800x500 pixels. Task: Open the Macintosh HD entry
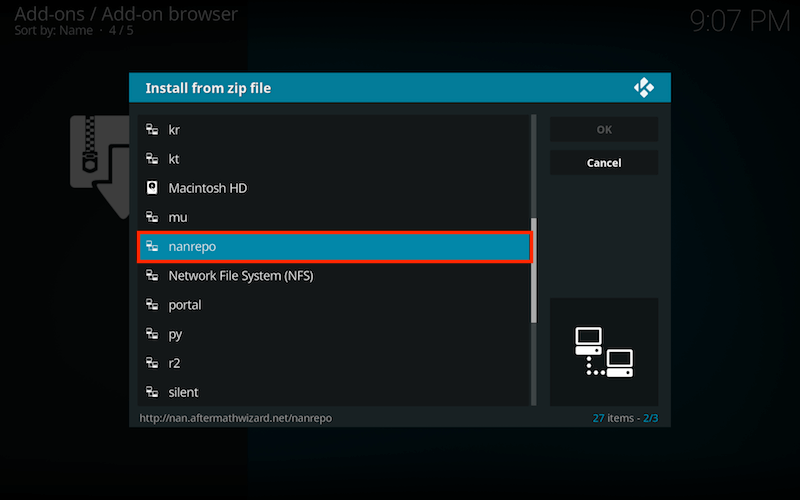pyautogui.click(x=335, y=188)
